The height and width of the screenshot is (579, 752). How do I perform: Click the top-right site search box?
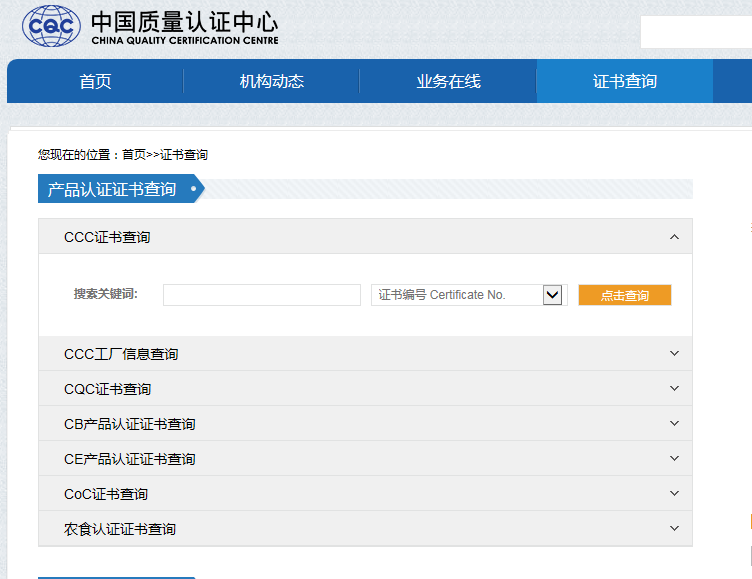pyautogui.click(x=695, y=32)
